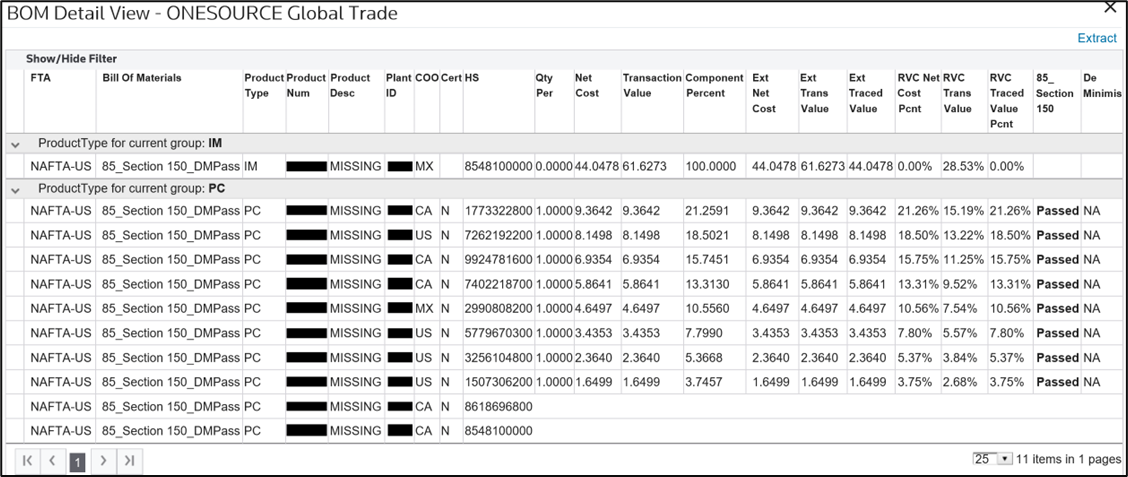Image resolution: width=1128 pixels, height=477 pixels.
Task: Go to the first page
Action: click(27, 460)
